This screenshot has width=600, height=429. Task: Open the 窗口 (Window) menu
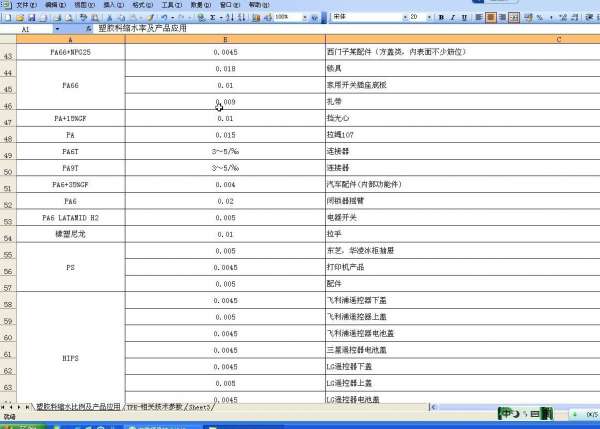[230, 5]
